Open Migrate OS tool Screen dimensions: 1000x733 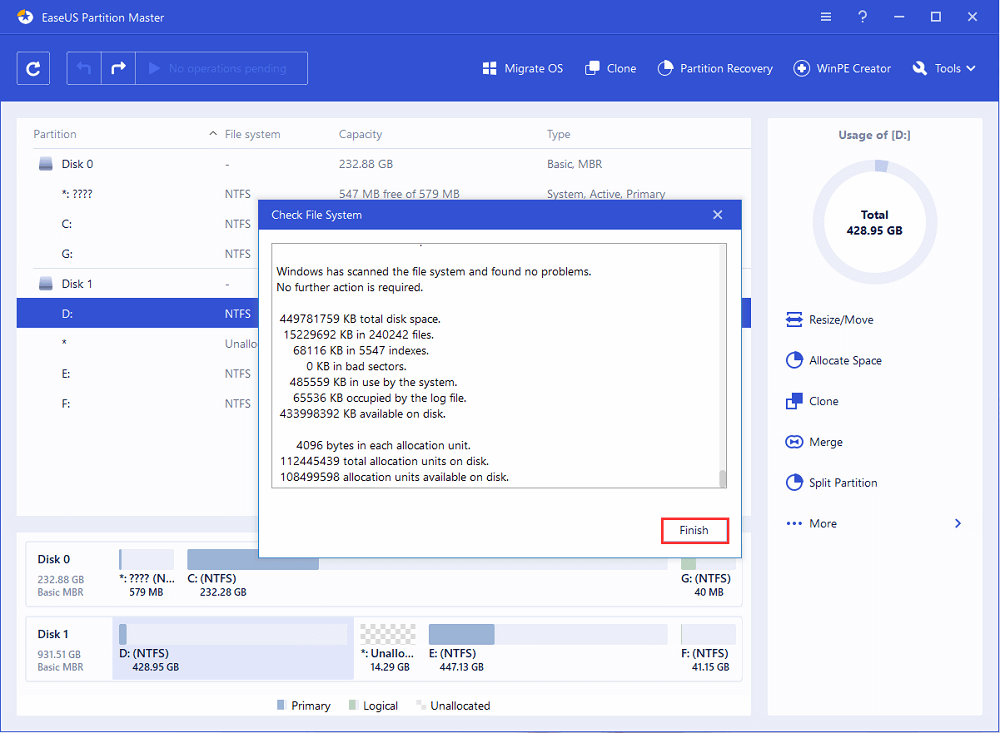522,69
